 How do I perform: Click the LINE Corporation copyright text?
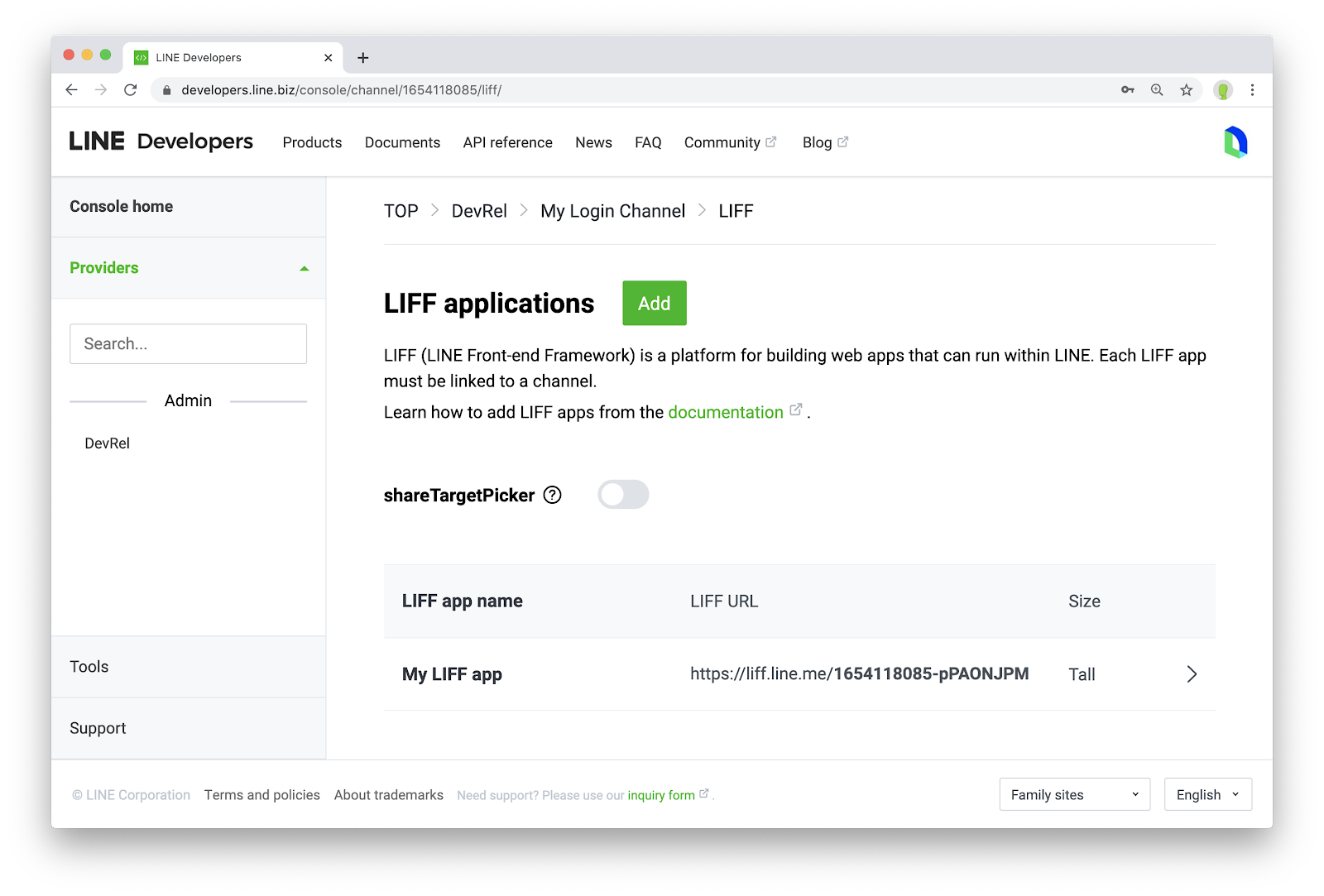click(131, 795)
